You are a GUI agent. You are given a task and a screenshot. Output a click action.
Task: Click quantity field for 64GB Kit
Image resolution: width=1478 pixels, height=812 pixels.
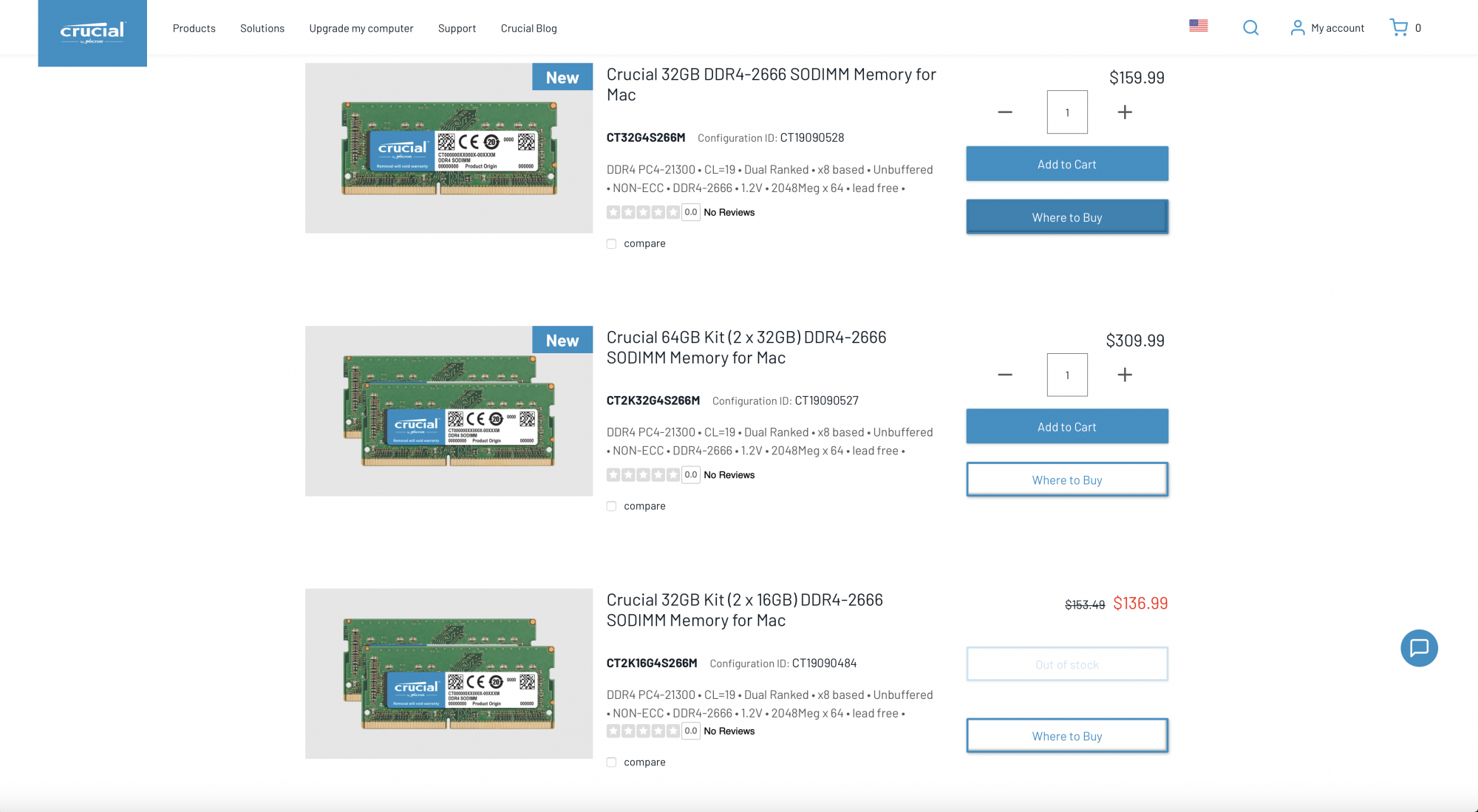(1067, 375)
